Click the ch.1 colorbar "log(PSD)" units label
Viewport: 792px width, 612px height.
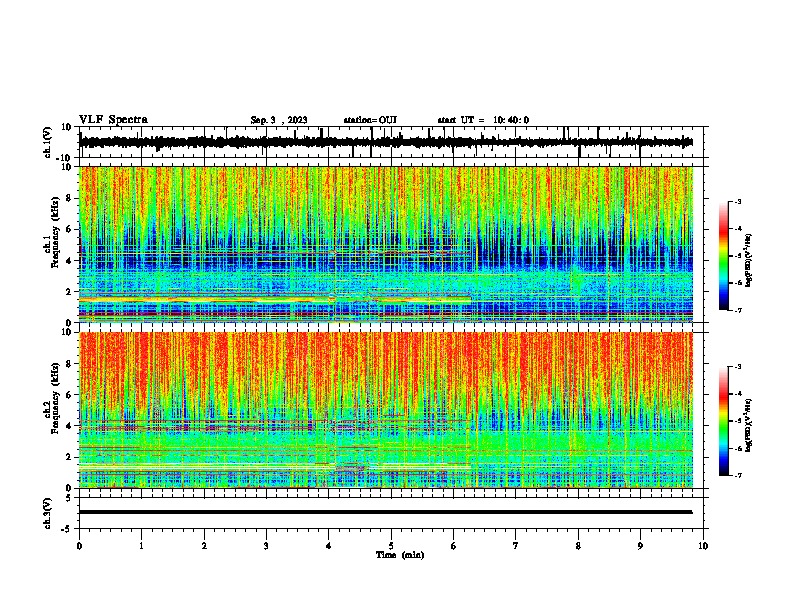[x=748, y=261]
